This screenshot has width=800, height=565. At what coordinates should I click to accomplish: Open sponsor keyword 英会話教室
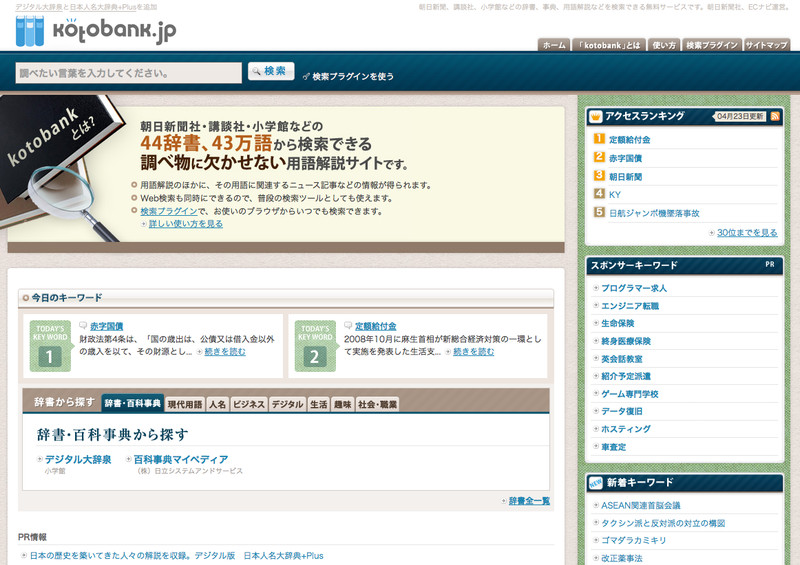622,359
